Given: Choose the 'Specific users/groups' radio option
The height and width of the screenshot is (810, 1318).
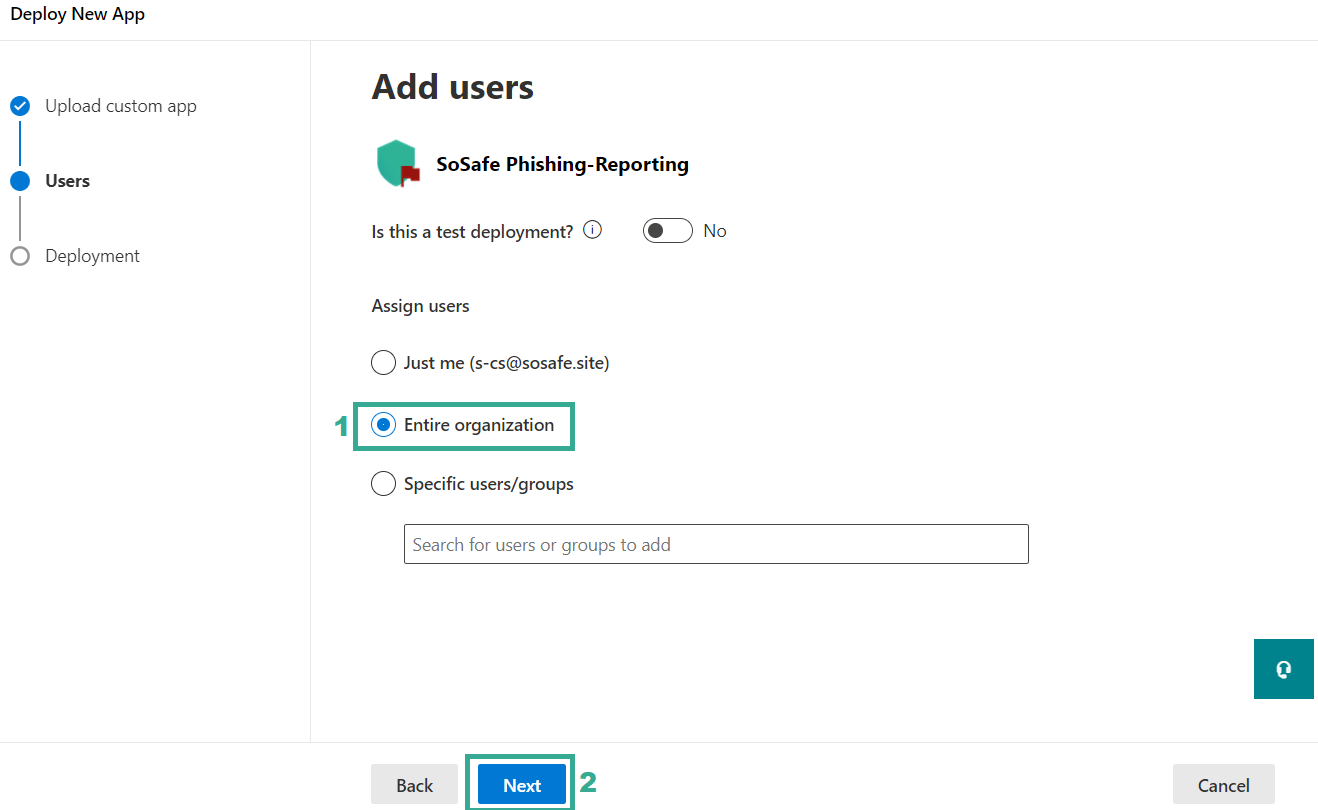Looking at the screenshot, I should click(x=383, y=484).
